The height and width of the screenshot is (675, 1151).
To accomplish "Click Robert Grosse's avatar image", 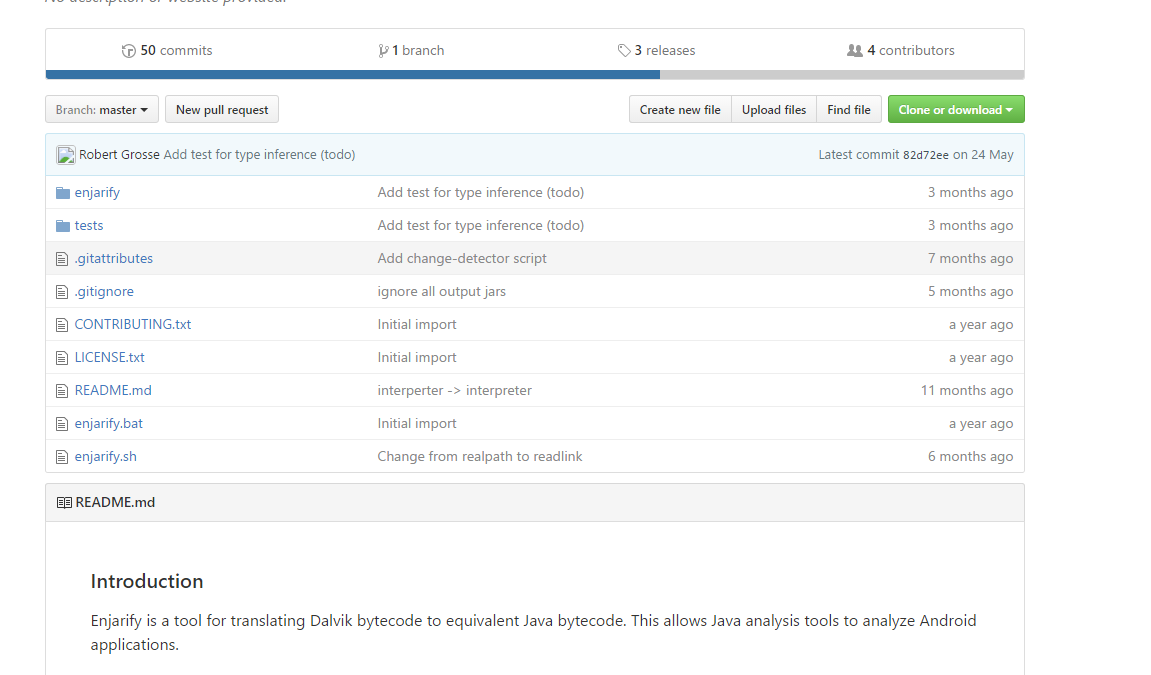I will coord(65,155).
